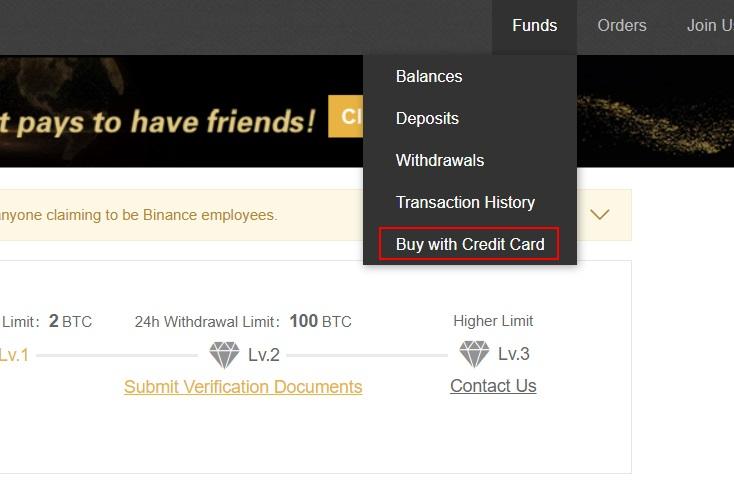Click the Lv.2 level label

(x=264, y=355)
